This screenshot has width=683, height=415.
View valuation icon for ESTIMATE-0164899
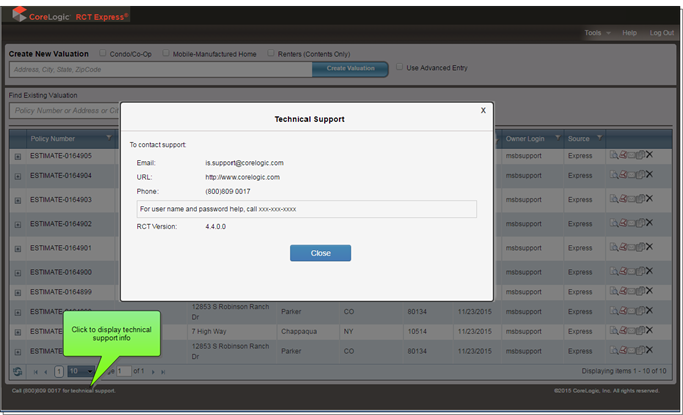[x=613, y=291]
